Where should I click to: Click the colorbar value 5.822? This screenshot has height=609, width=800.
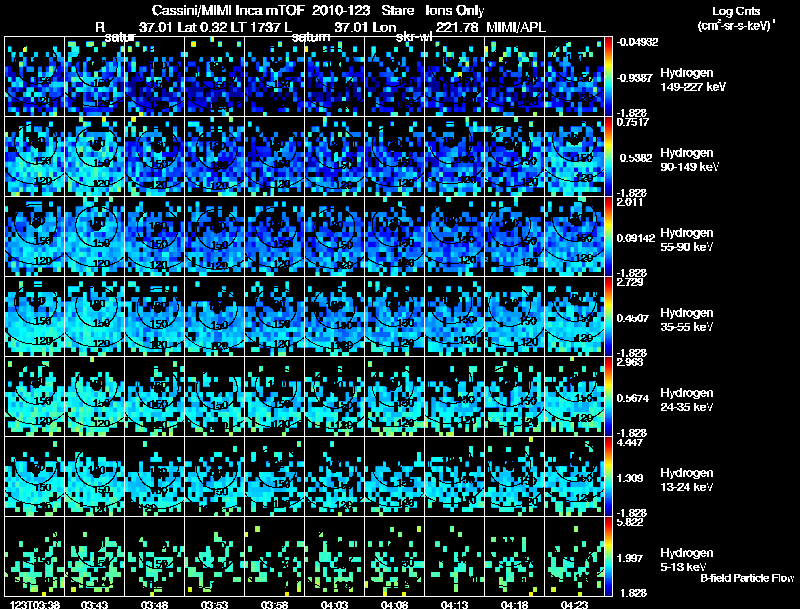[630, 522]
